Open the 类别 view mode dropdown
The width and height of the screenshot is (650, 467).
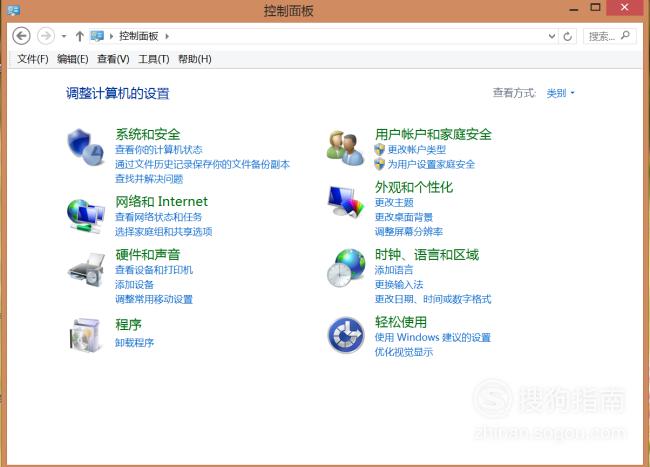[x=560, y=93]
